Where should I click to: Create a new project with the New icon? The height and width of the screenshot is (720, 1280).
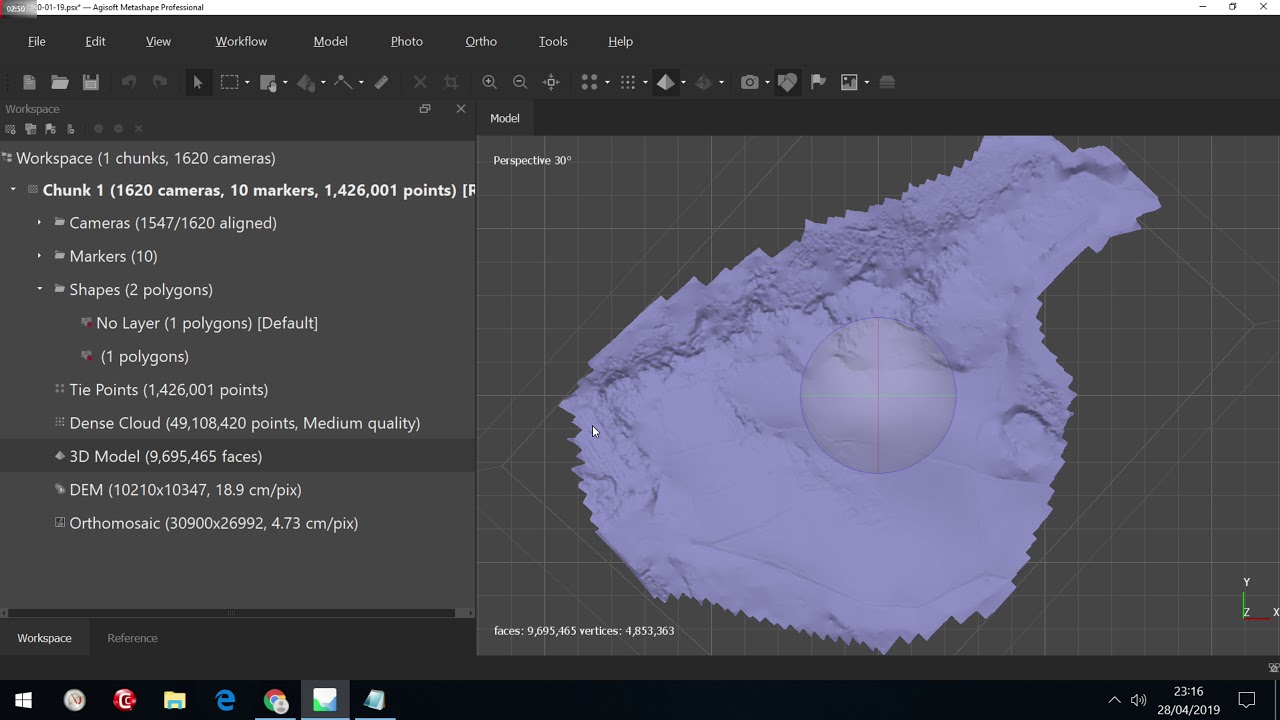coord(29,82)
